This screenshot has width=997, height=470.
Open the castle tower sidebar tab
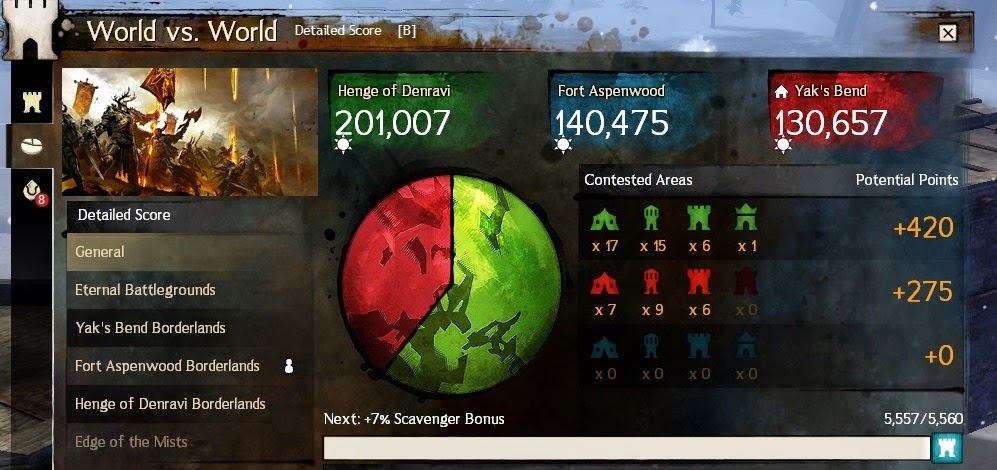point(32,102)
